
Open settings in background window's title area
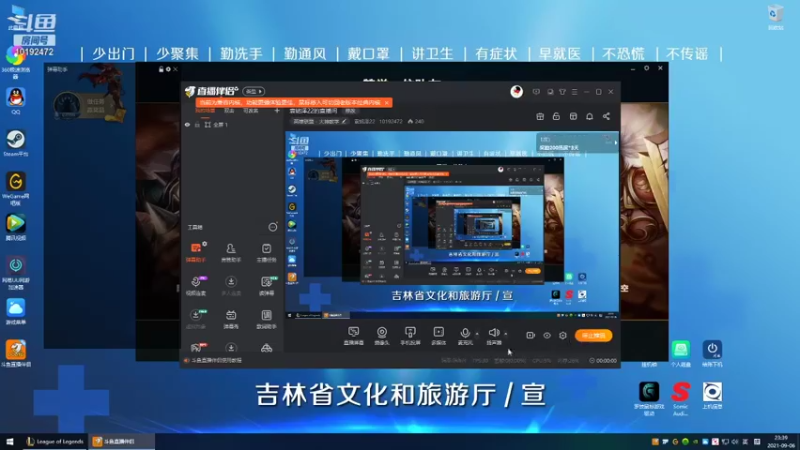[x=646, y=68]
